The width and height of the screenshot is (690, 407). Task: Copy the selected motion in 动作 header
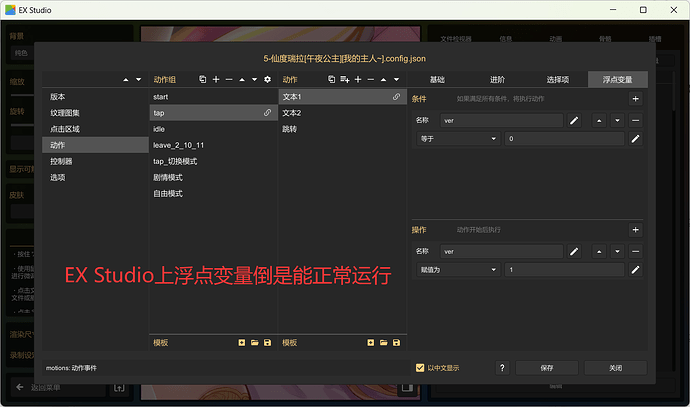(331, 79)
